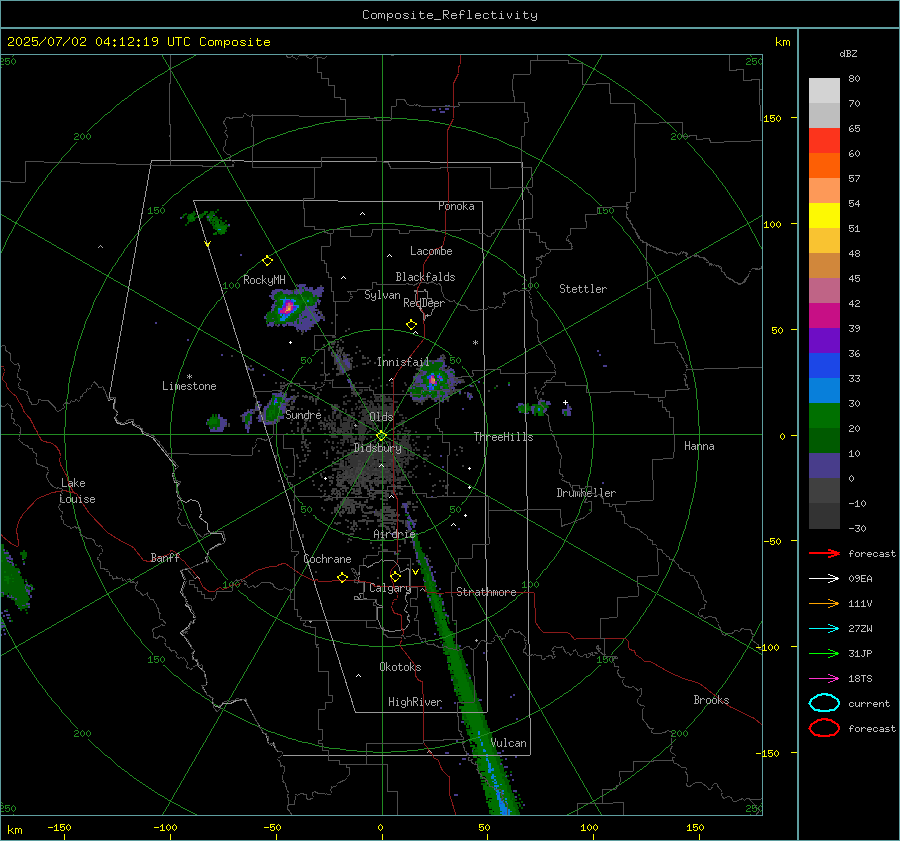
Task: Click the Drumheller label
Action: click(586, 493)
